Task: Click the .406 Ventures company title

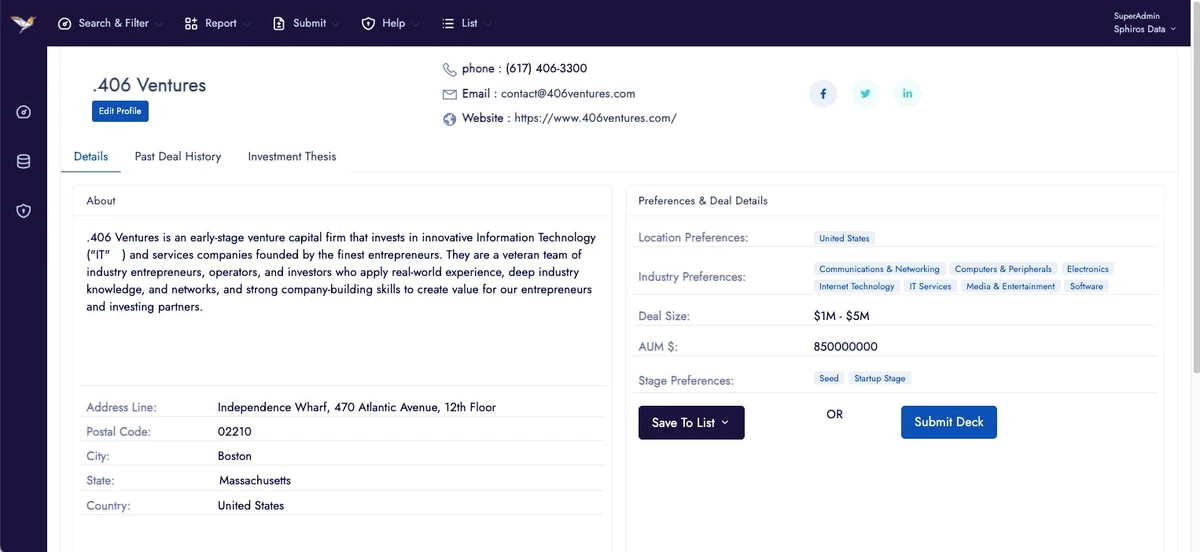Action: [148, 85]
